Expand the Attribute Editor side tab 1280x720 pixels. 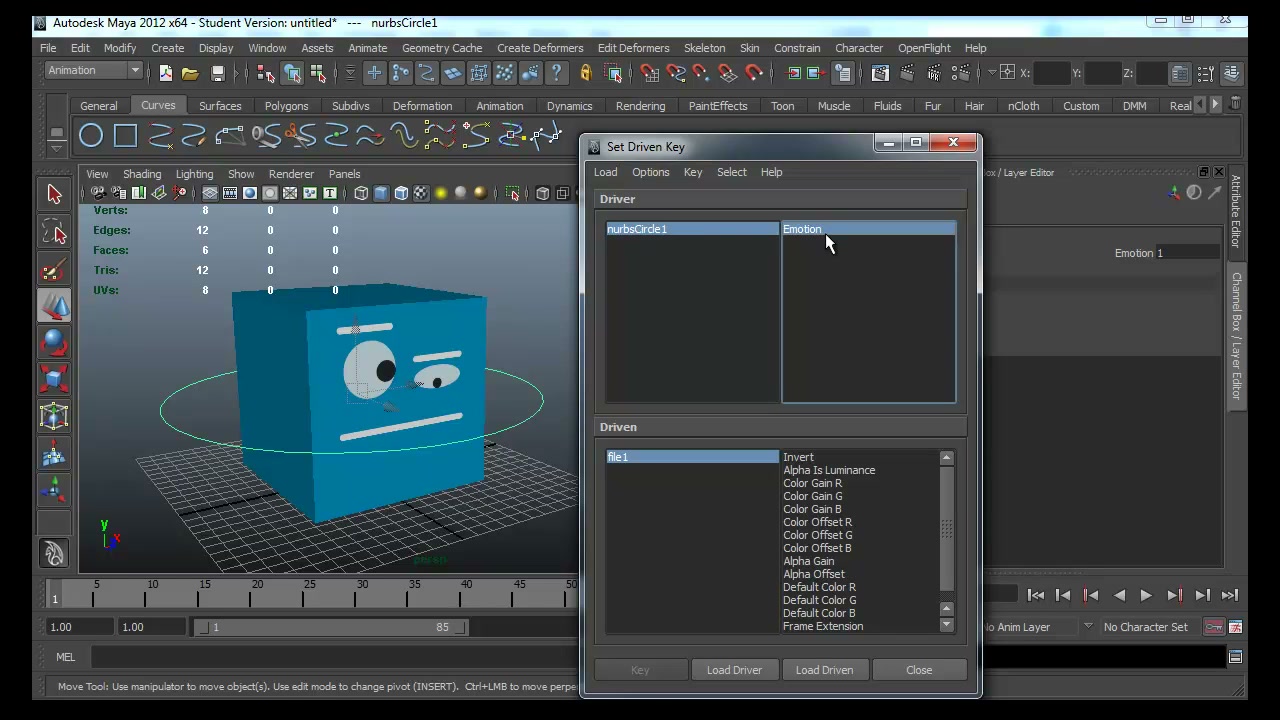coord(1236,211)
